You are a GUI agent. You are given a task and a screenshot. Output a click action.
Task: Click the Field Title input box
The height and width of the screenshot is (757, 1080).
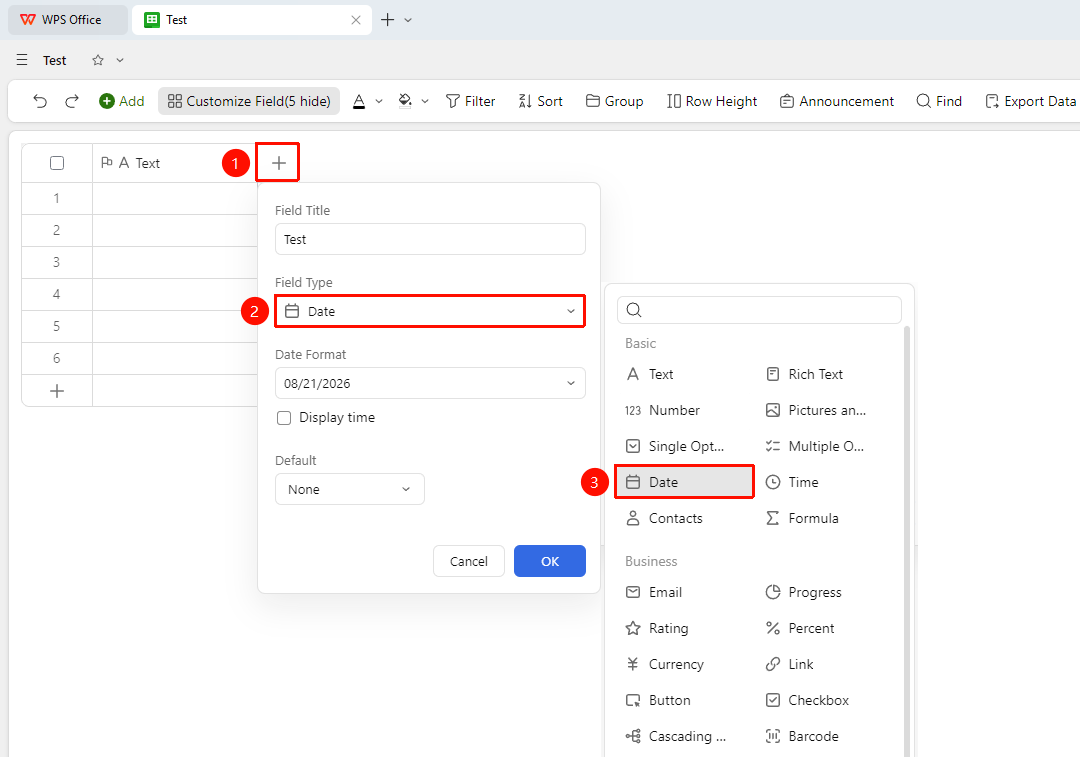tap(430, 239)
